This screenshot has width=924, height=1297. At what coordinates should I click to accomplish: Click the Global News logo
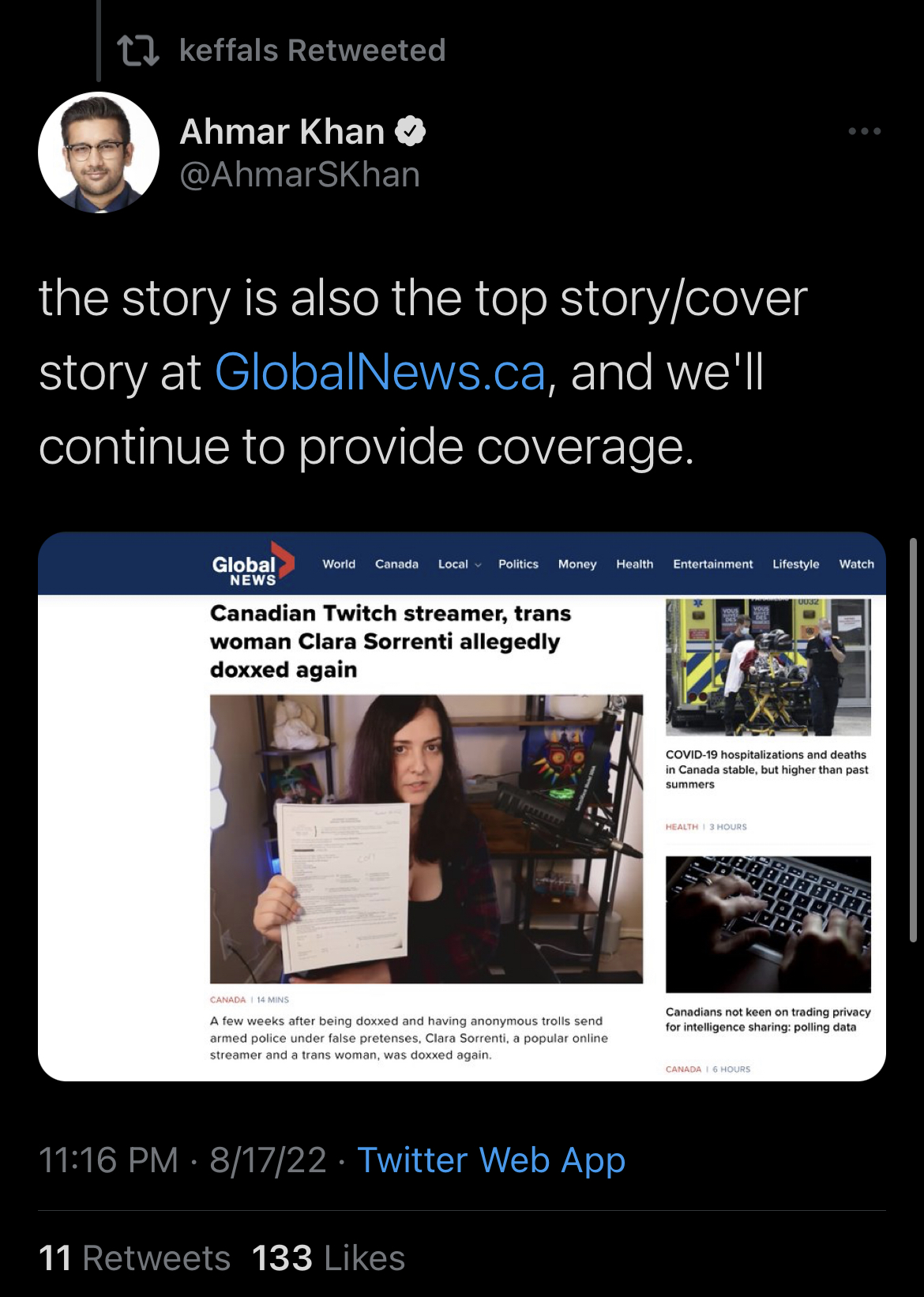coord(253,564)
